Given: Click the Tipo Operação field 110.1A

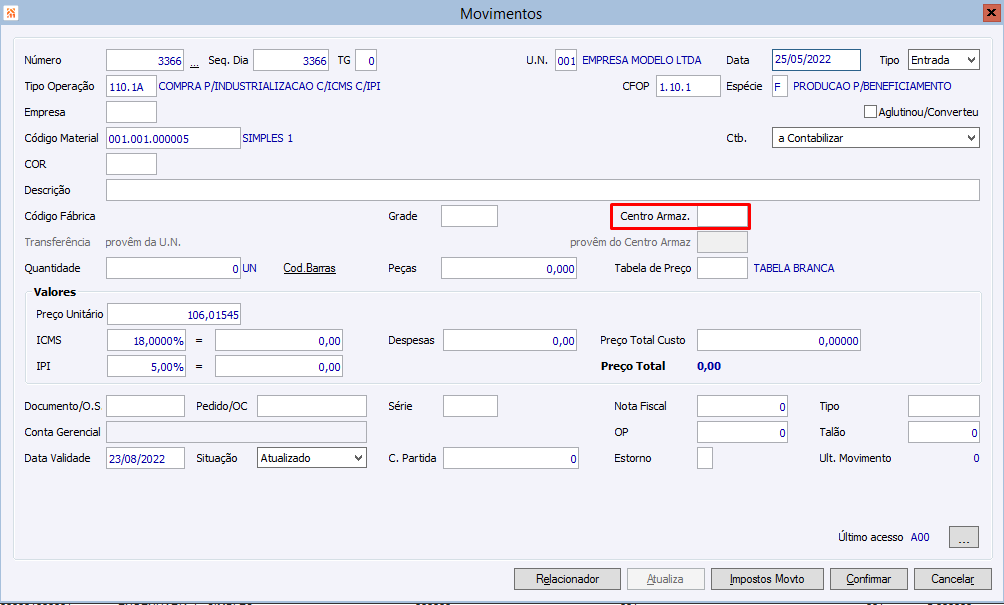Looking at the screenshot, I should coord(131,86).
